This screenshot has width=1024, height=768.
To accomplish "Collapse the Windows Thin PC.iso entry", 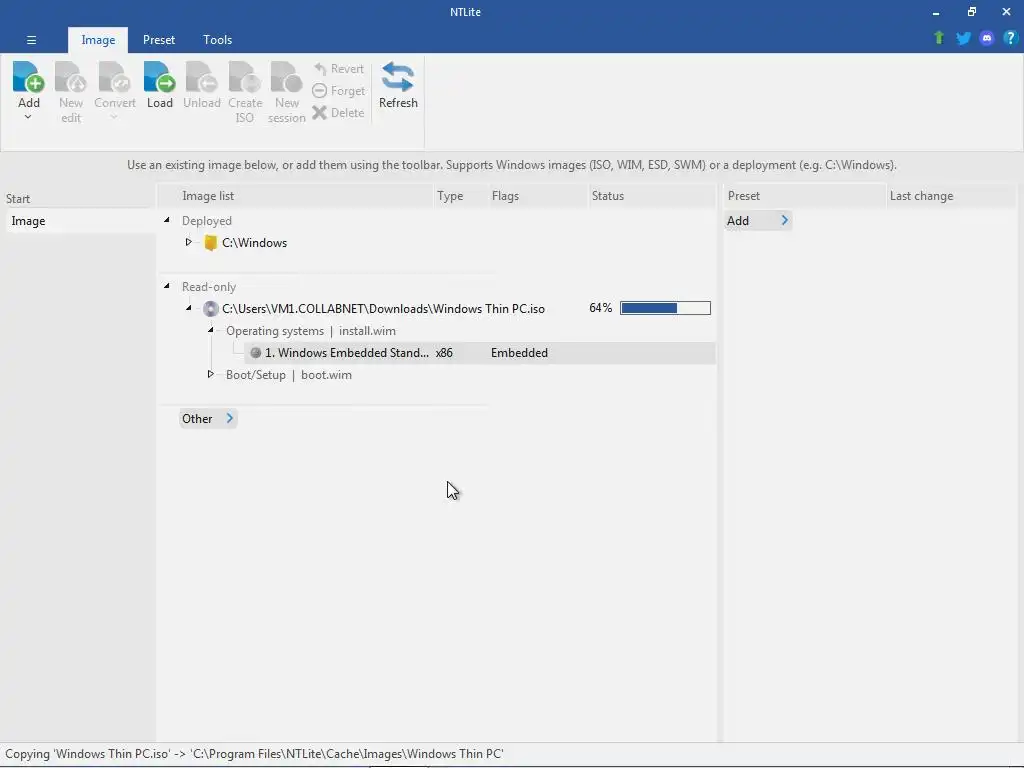I will [x=189, y=308].
